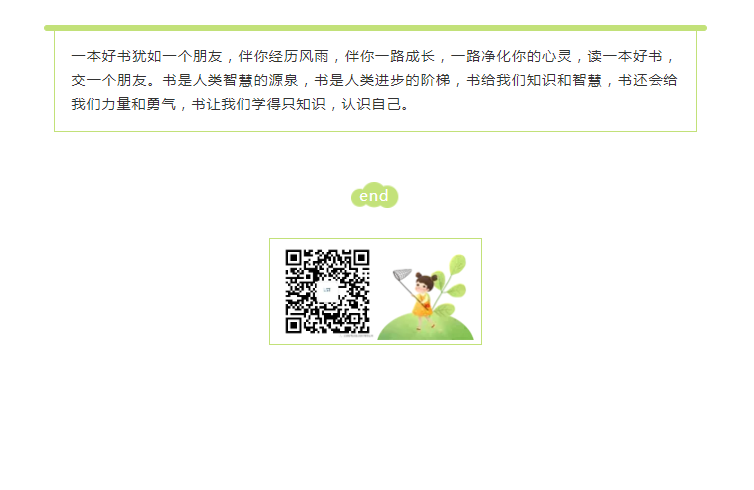
Task: Click the phrase "我们力量和勇气"
Action: pyautogui.click(x=124, y=104)
